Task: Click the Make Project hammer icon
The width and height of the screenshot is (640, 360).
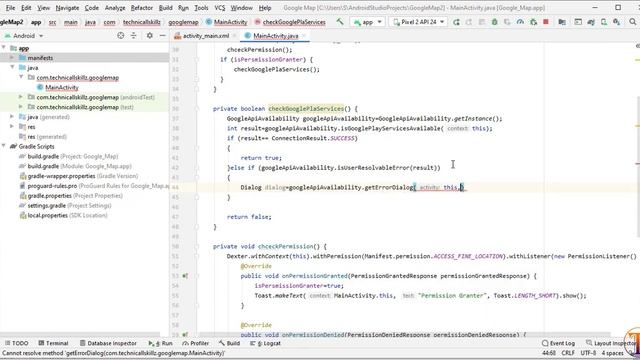Action: coord(340,22)
